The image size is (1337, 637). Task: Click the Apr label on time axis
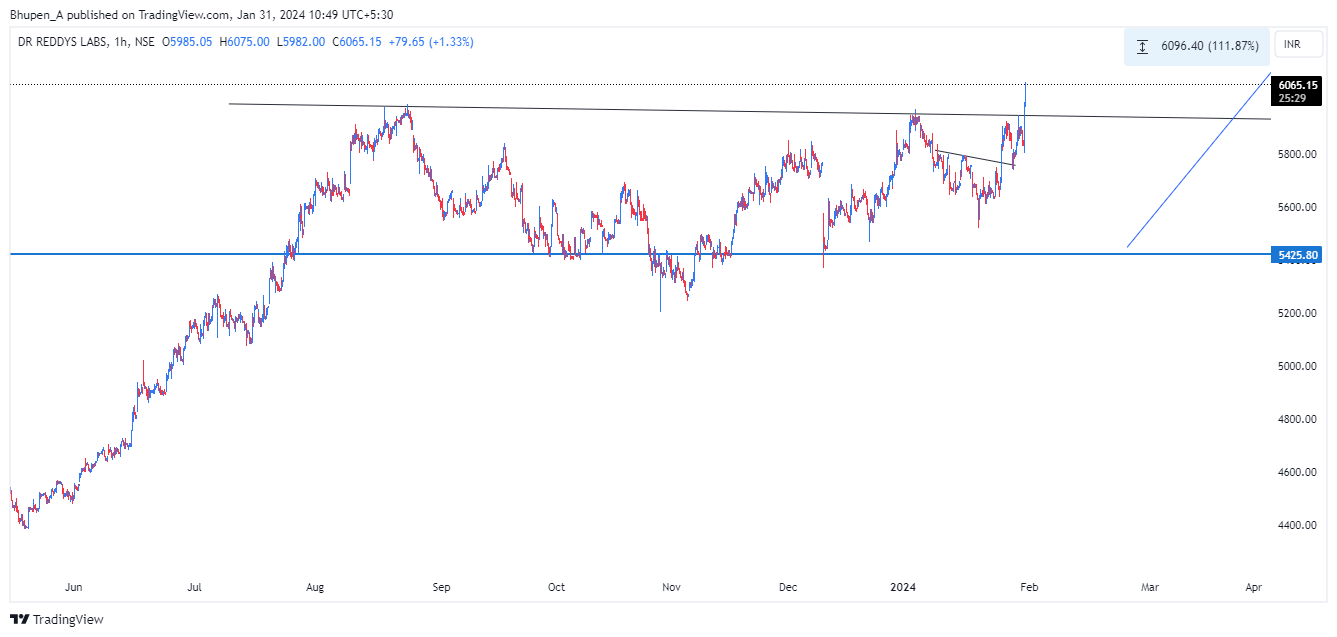(1254, 588)
